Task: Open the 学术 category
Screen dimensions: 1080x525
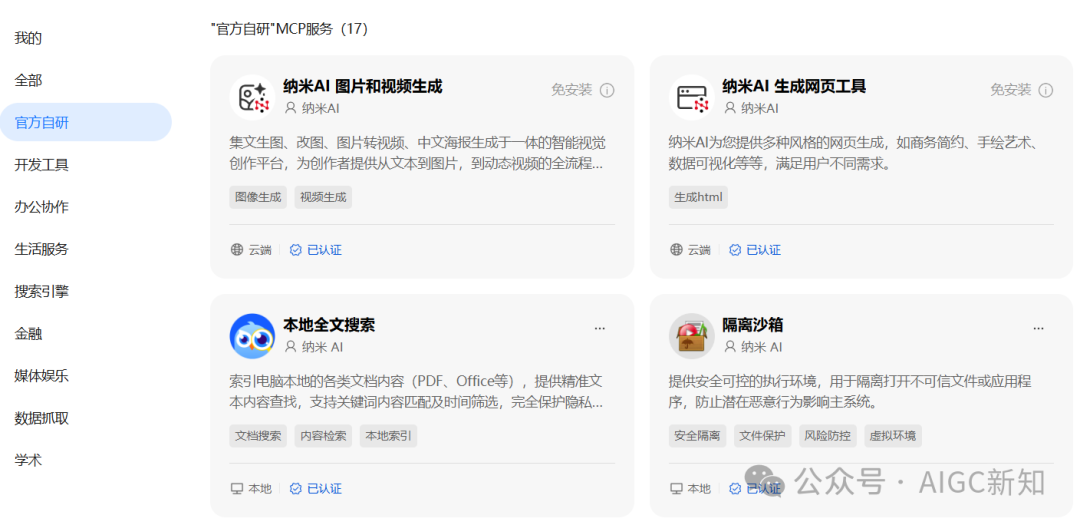Action: pyautogui.click(x=28, y=460)
